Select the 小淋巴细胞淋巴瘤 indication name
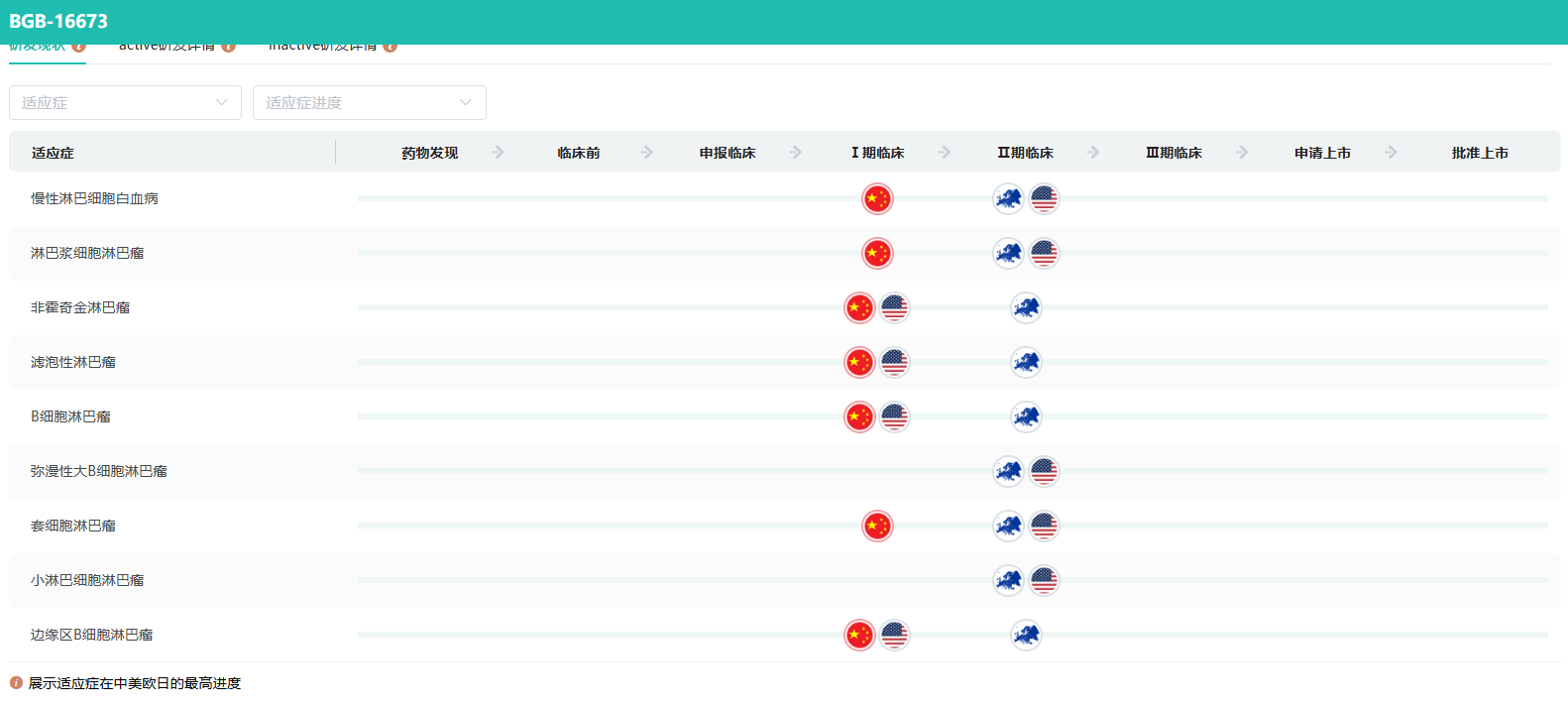 [87, 580]
